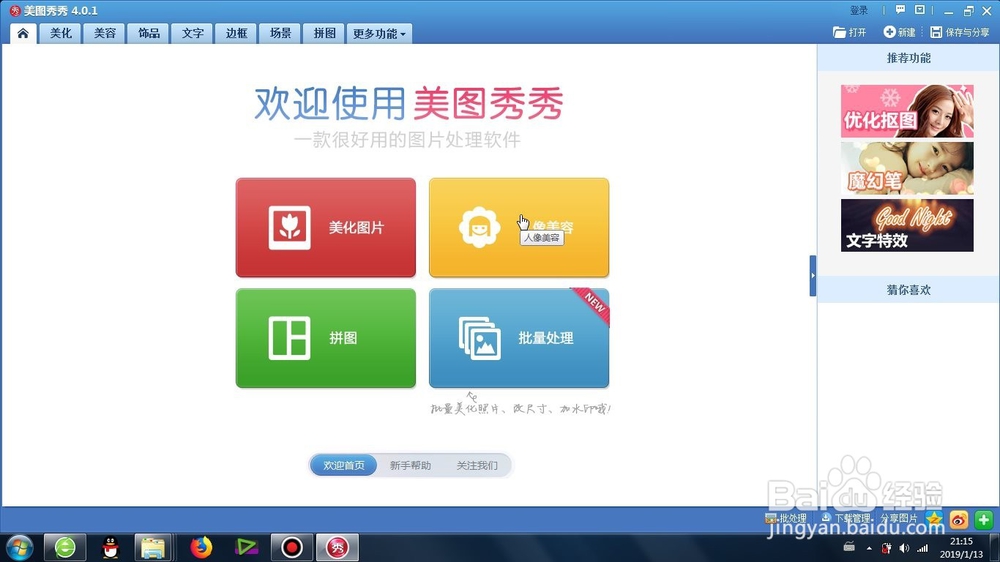Open the volume control in the system tray
The width and height of the screenshot is (1000, 562).
(x=904, y=548)
